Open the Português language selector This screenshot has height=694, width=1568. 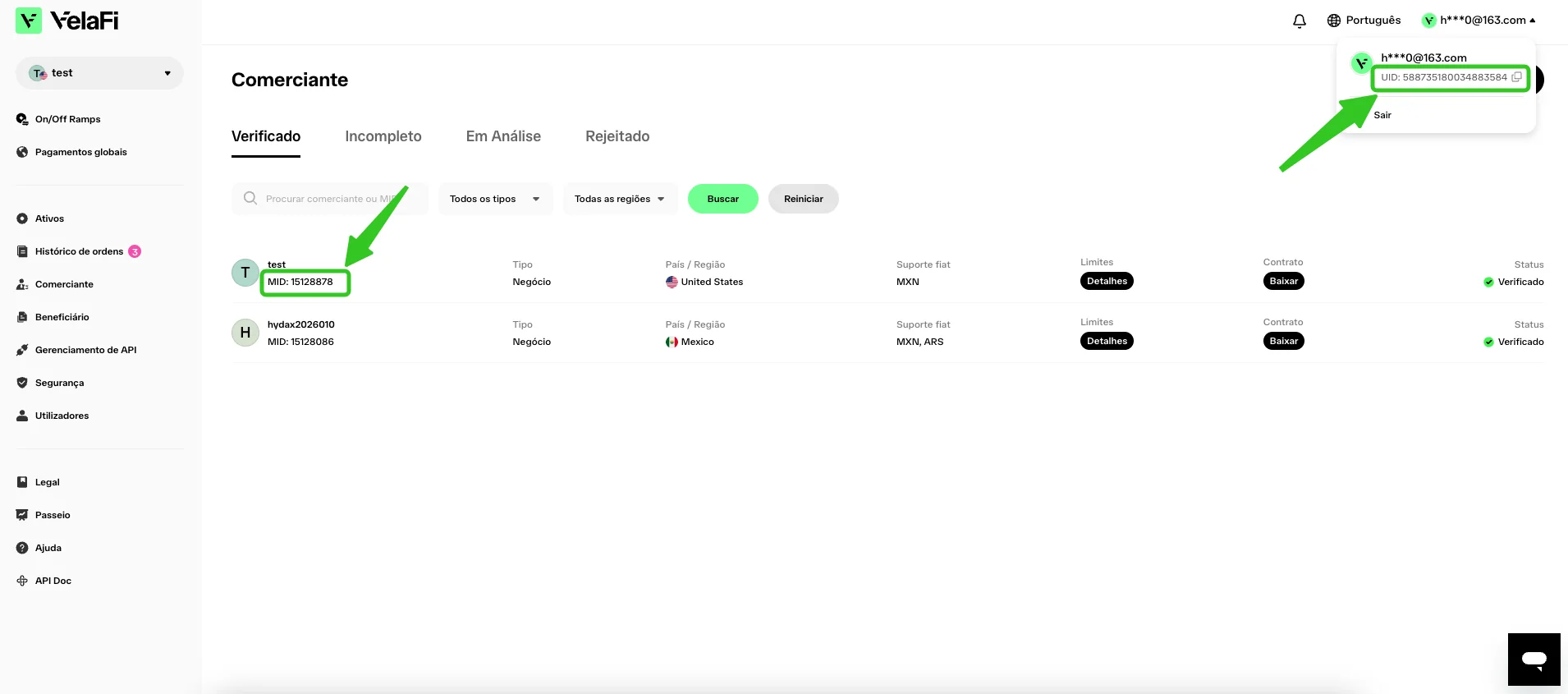1364,21
